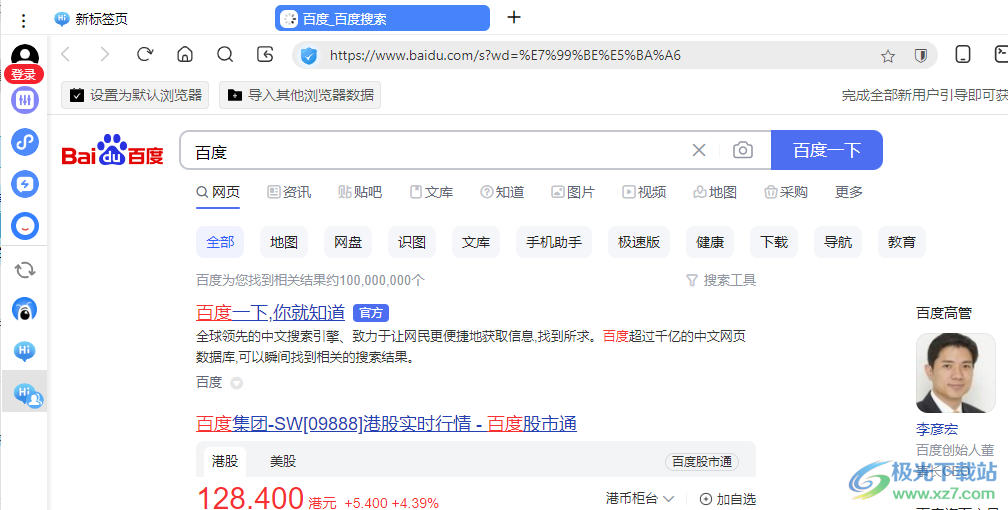Image resolution: width=1008 pixels, height=510 pixels.
Task: Open 百度集团-SW[09888] stock result link
Action: [x=386, y=424]
